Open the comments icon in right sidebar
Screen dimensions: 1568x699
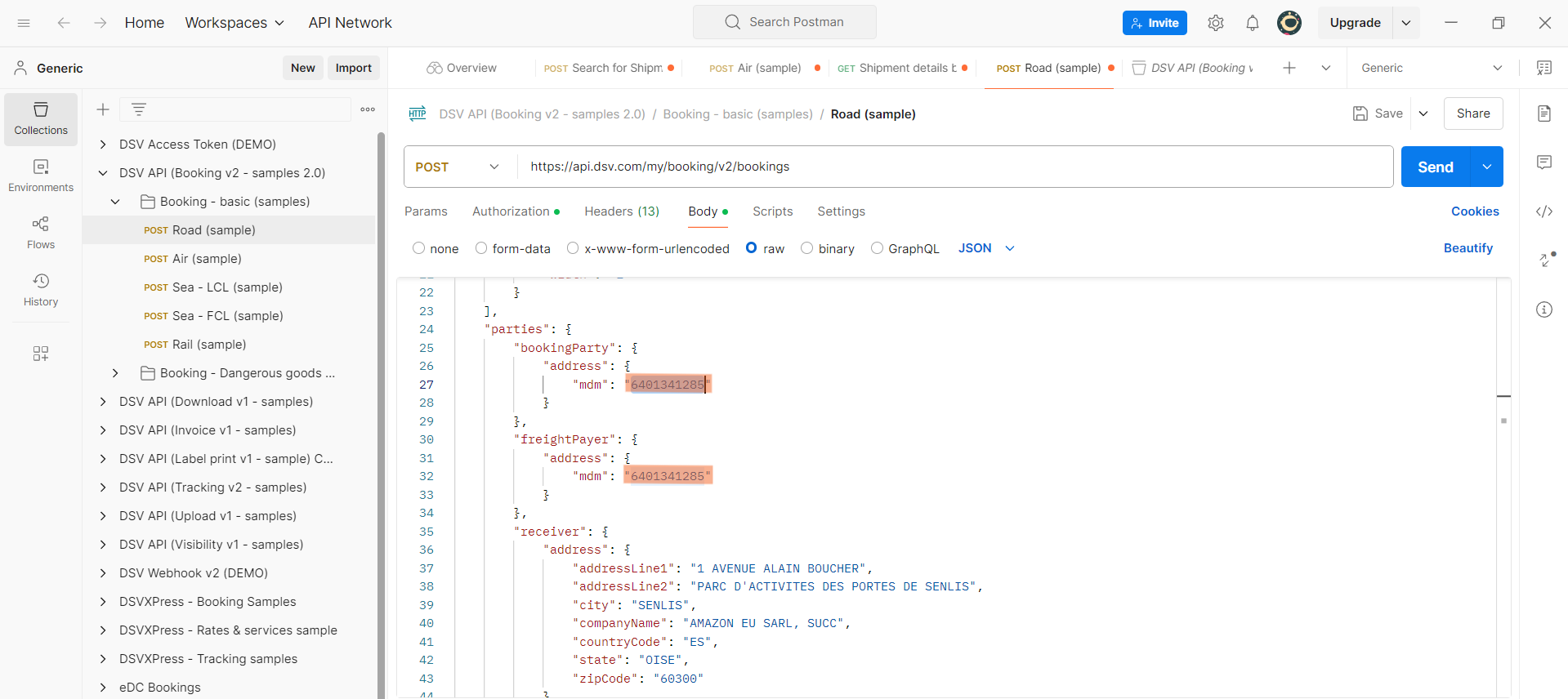1543,163
